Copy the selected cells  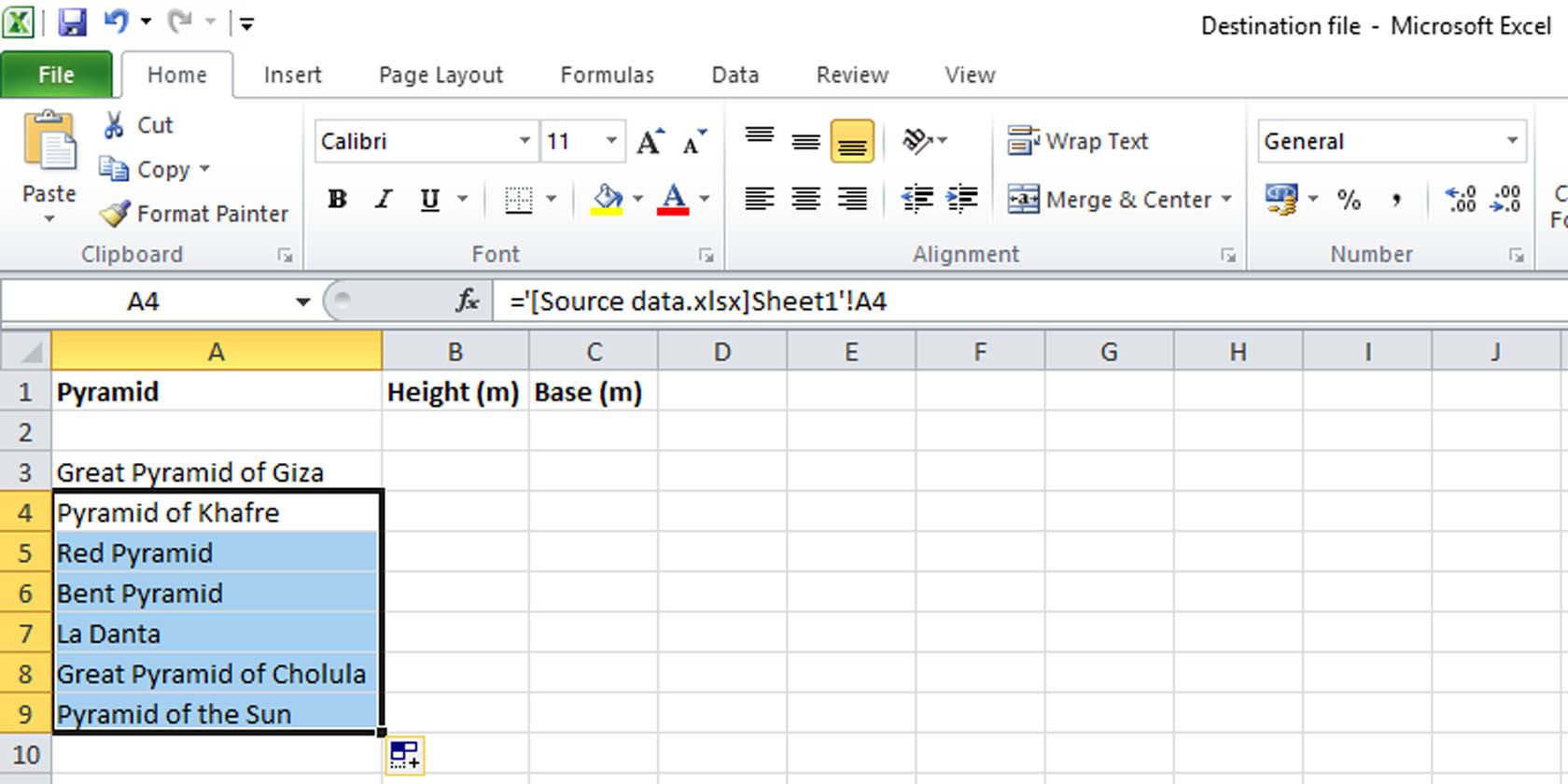tap(145, 169)
